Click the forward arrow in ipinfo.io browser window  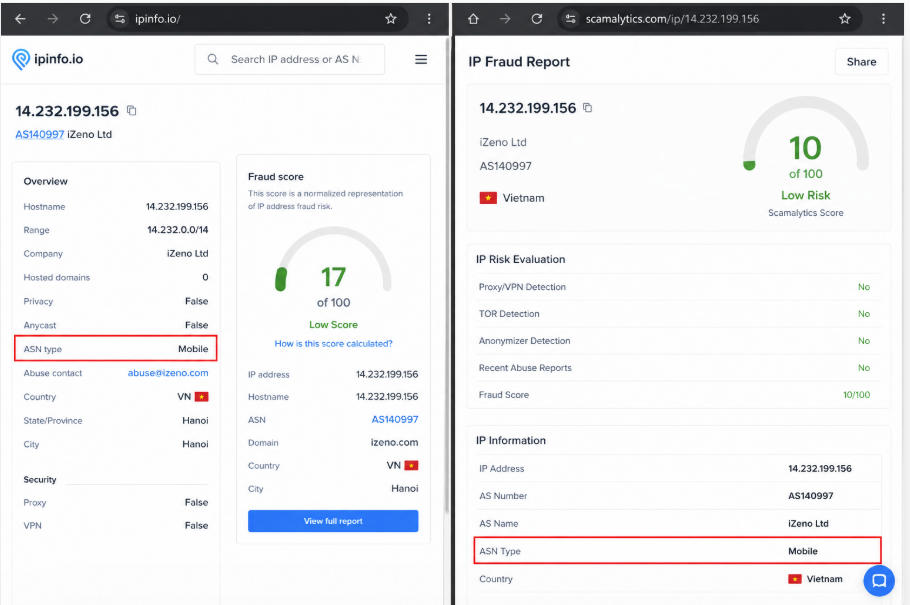pos(53,19)
